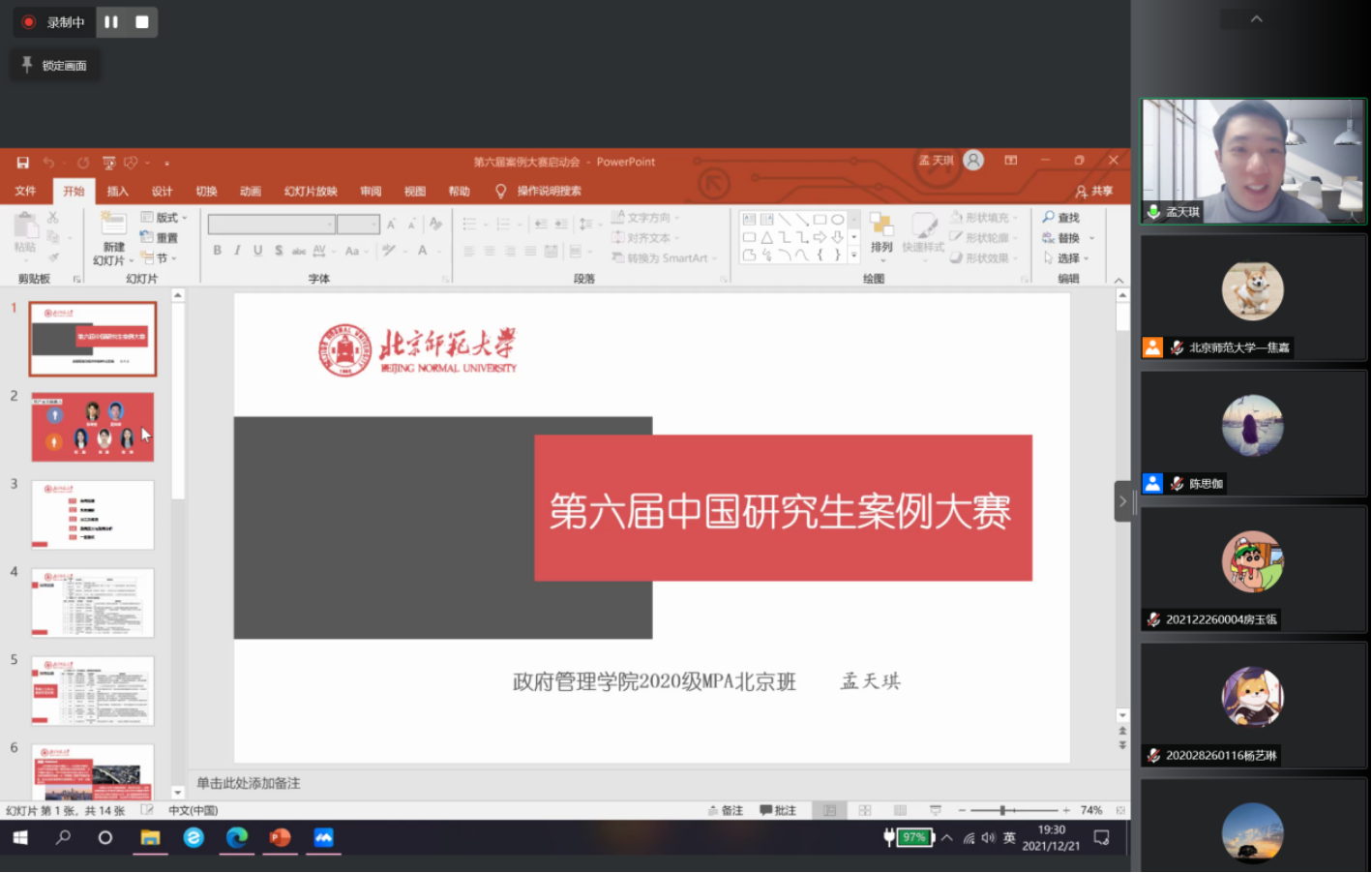The height and width of the screenshot is (873, 1372).
Task: Open the 节 section dropdown
Action: [160, 258]
